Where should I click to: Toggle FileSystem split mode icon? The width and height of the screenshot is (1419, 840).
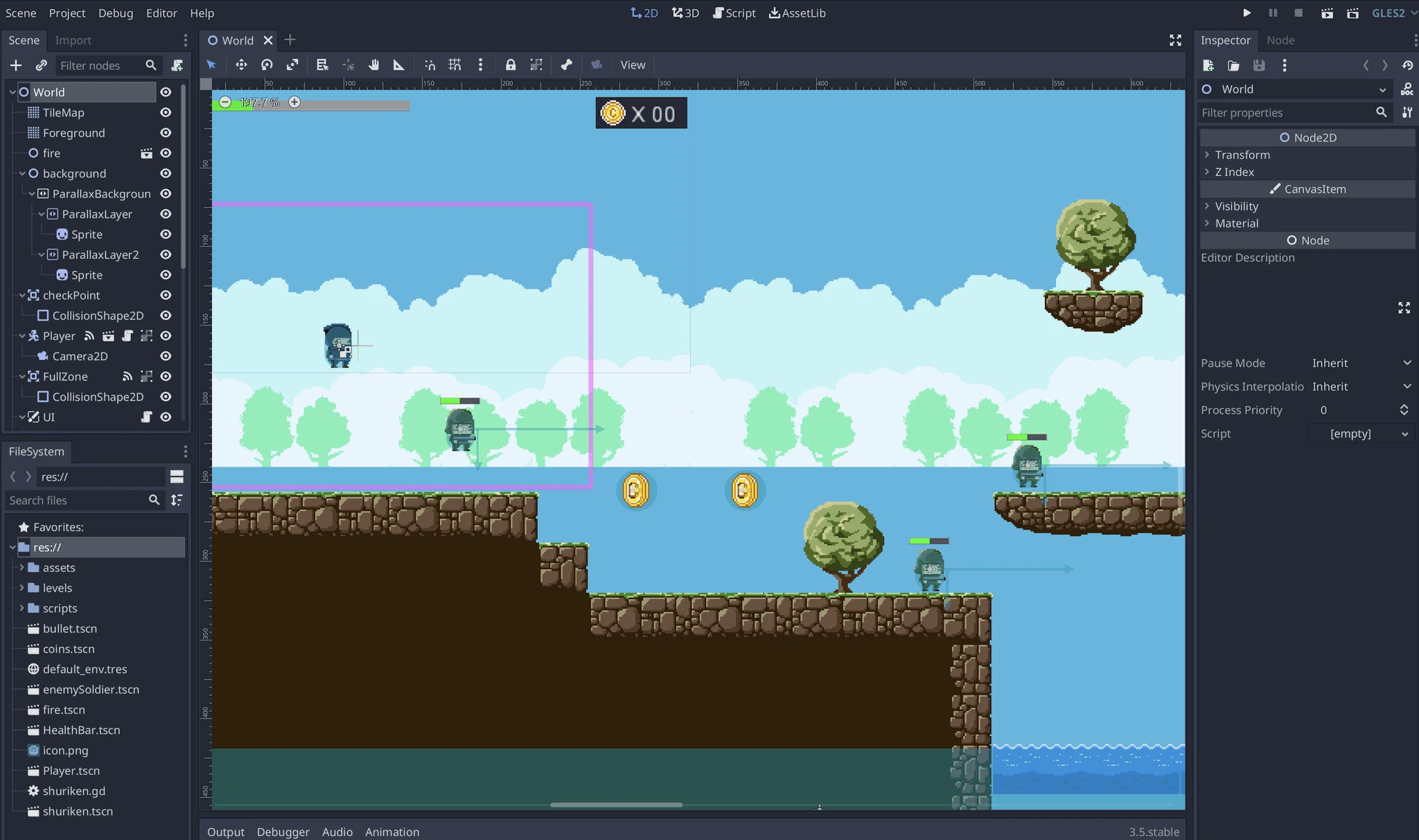tap(177, 476)
